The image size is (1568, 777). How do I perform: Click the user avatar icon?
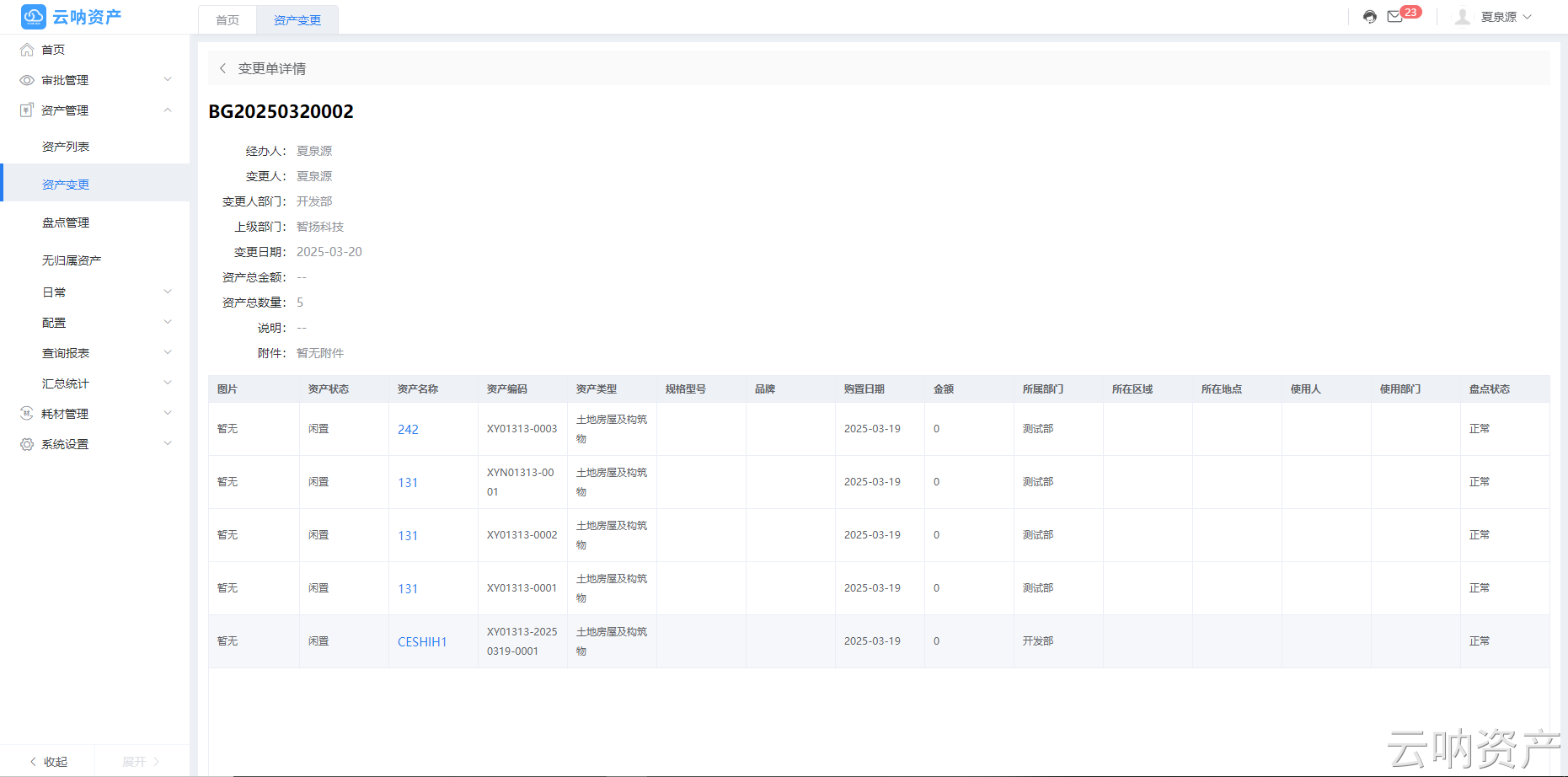click(1463, 17)
